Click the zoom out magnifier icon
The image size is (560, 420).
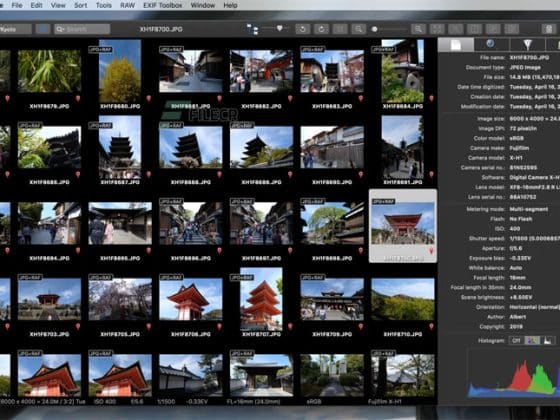359,29
